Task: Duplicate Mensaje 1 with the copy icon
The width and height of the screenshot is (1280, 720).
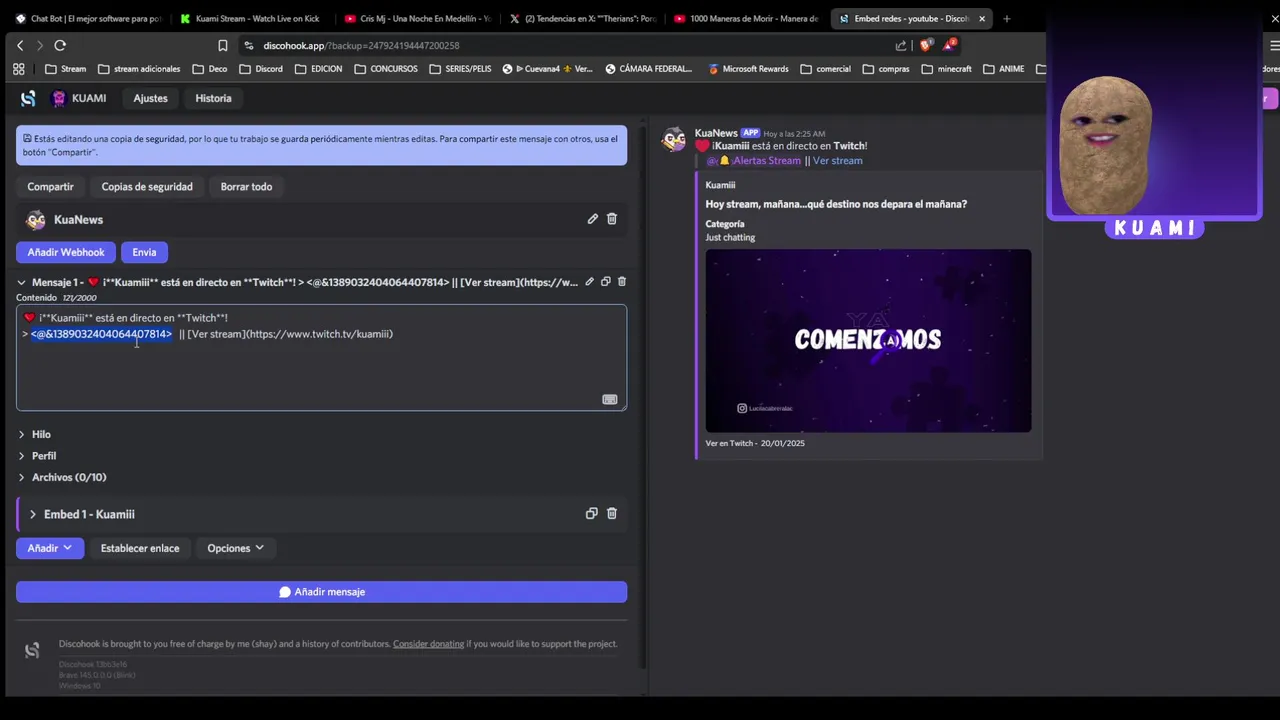Action: pyautogui.click(x=605, y=282)
